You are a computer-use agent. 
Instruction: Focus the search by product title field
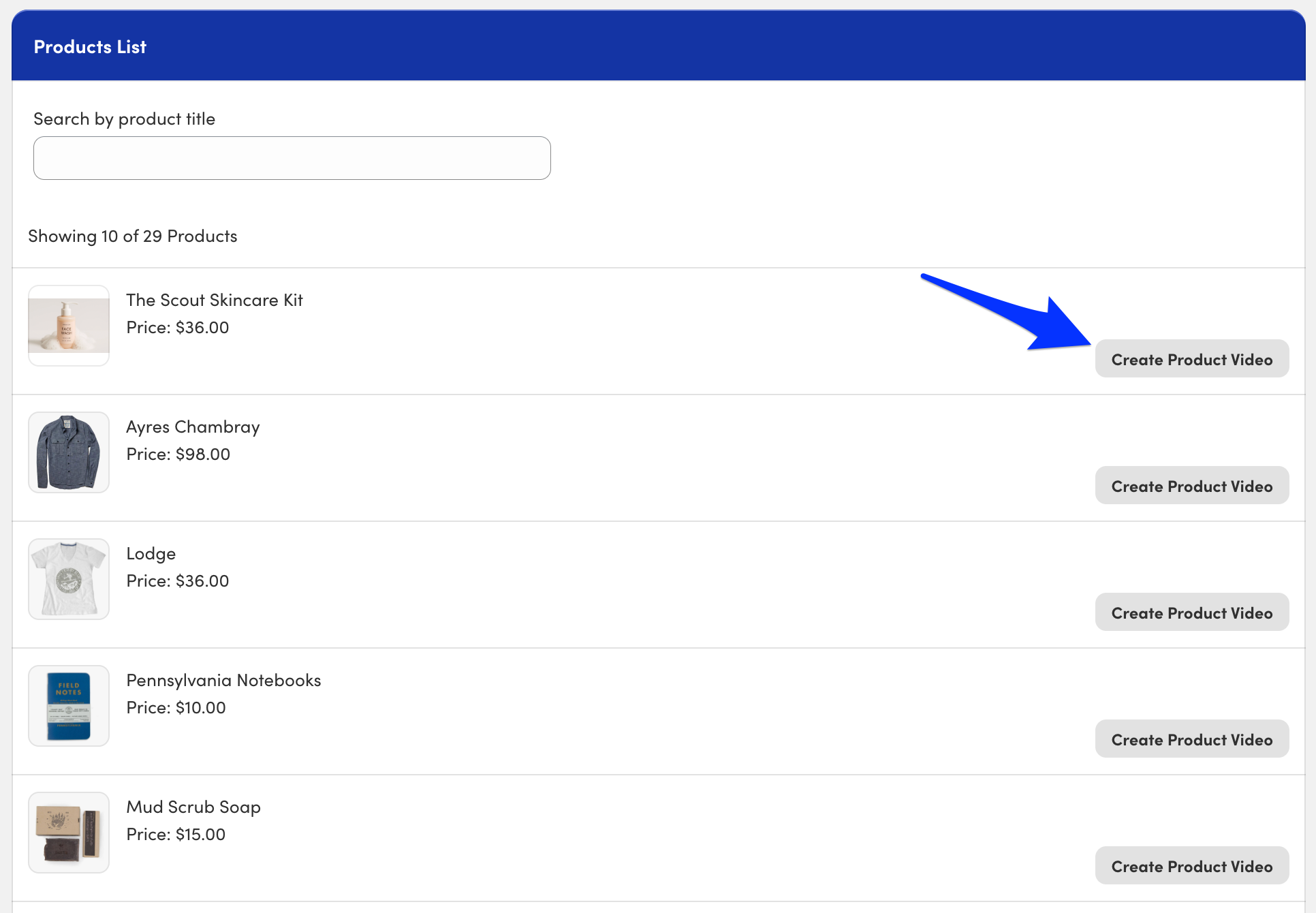click(x=292, y=158)
